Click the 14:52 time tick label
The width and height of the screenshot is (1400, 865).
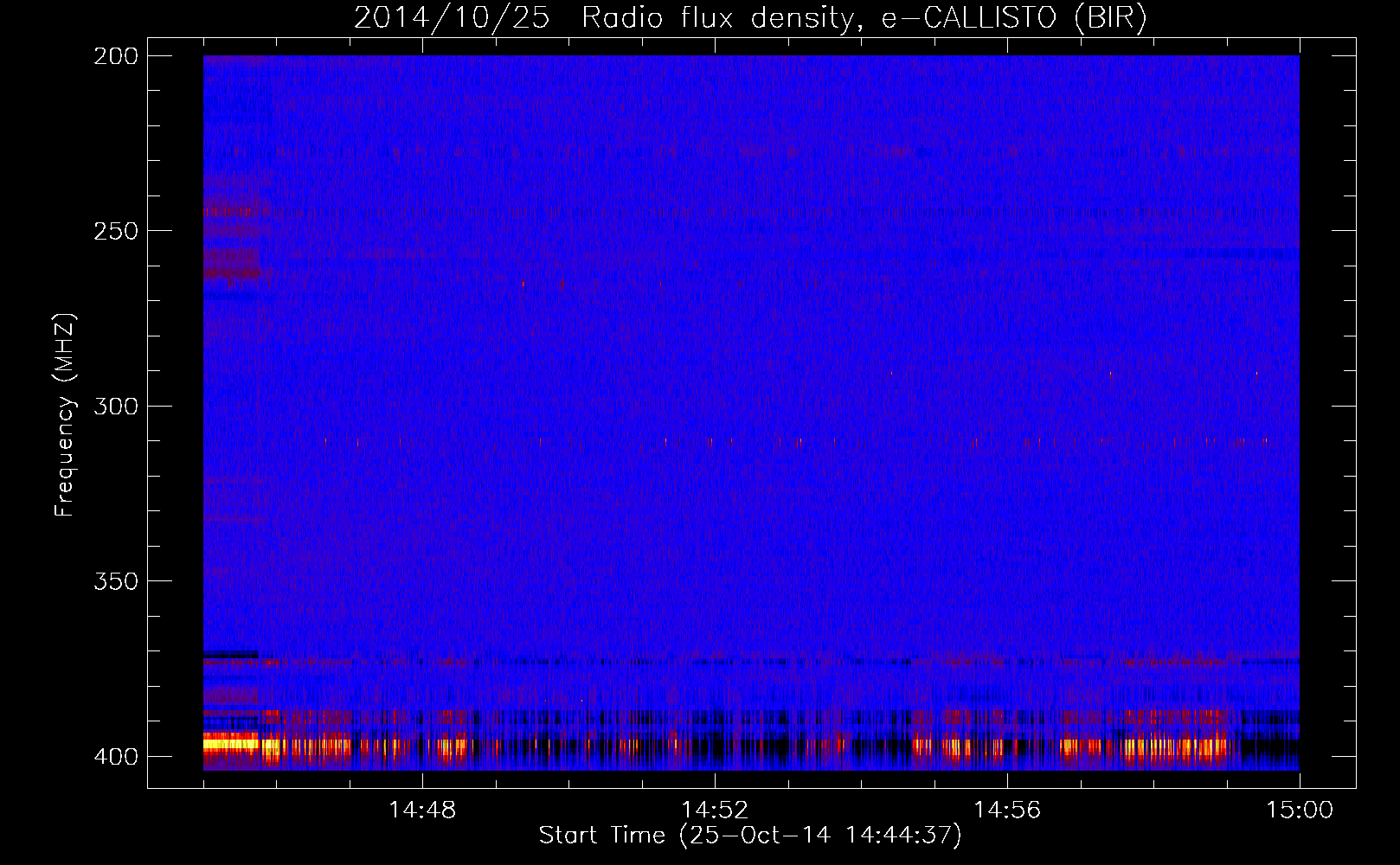(715, 811)
